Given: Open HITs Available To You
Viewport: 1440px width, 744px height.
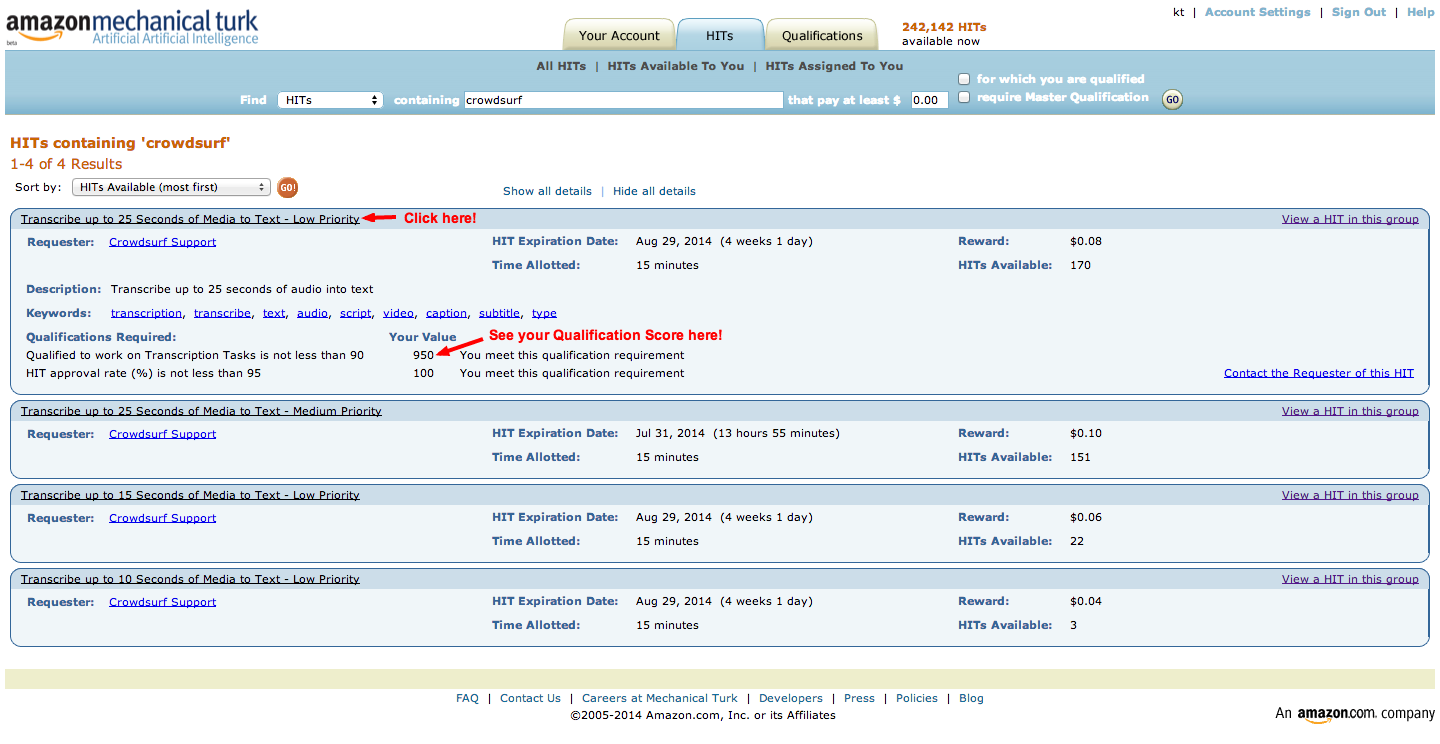Looking at the screenshot, I should point(676,66).
